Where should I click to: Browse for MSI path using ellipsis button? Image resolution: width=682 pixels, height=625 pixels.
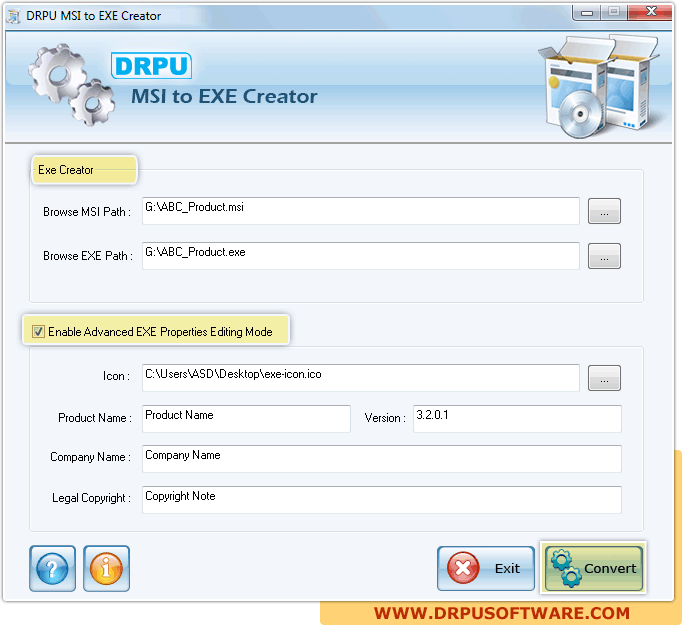click(604, 211)
